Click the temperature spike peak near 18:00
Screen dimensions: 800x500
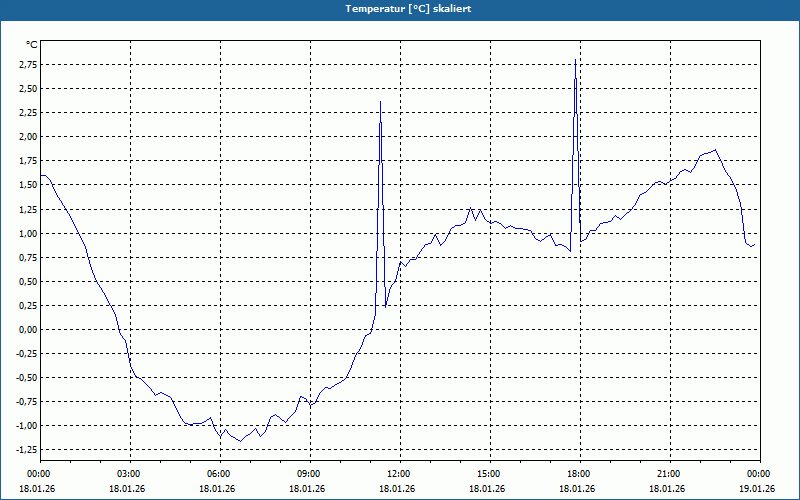[576, 60]
